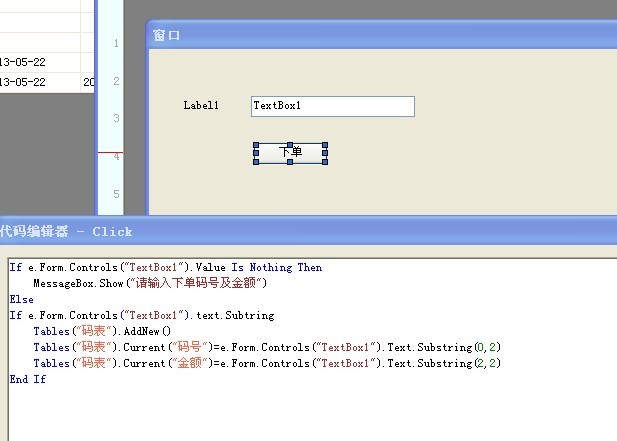Image resolution: width=617 pixels, height=441 pixels.
Task: Click the MessageBox.Show code line
Action: (x=150, y=283)
